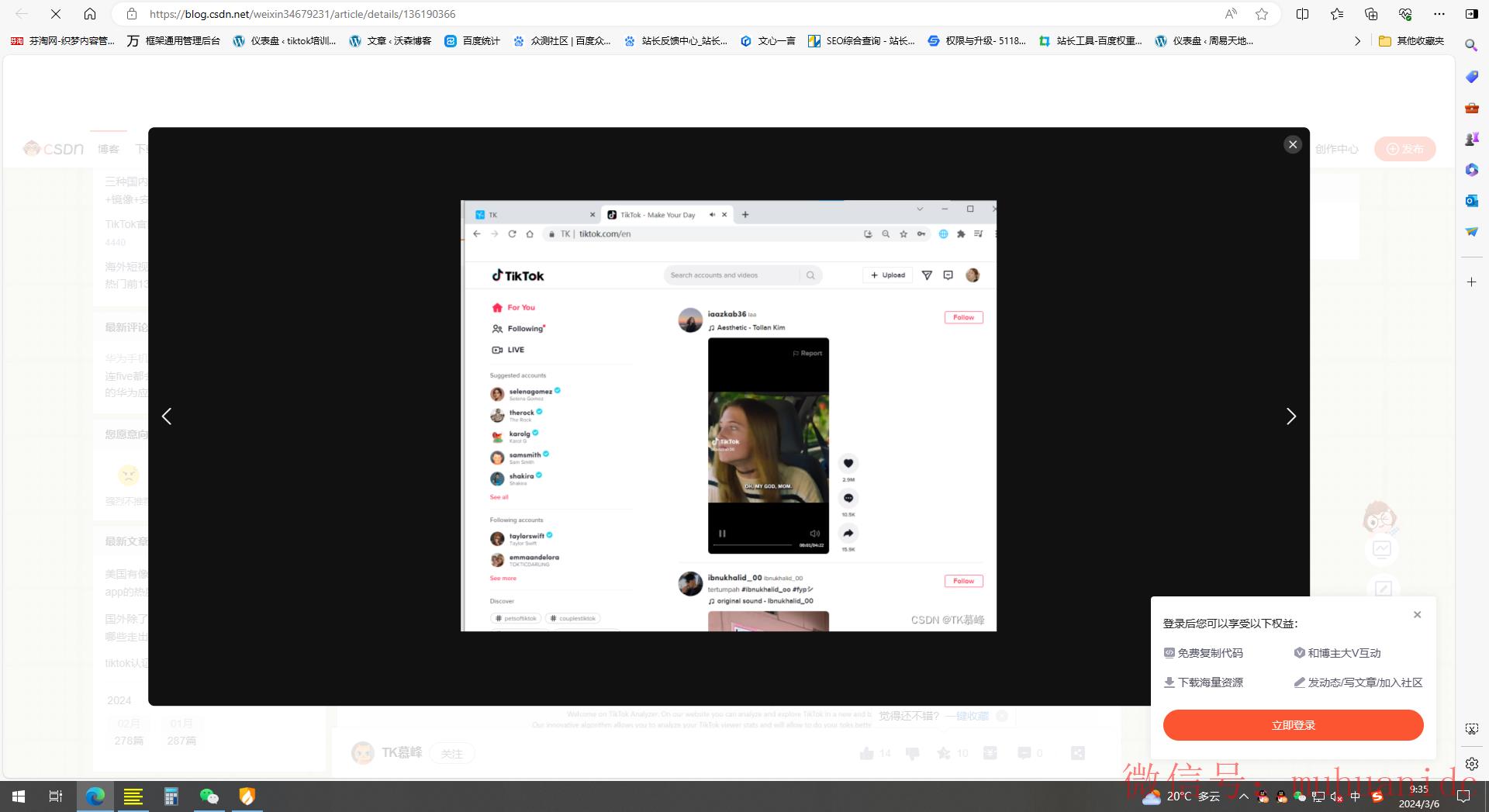Click the browser Home button

[x=90, y=14]
